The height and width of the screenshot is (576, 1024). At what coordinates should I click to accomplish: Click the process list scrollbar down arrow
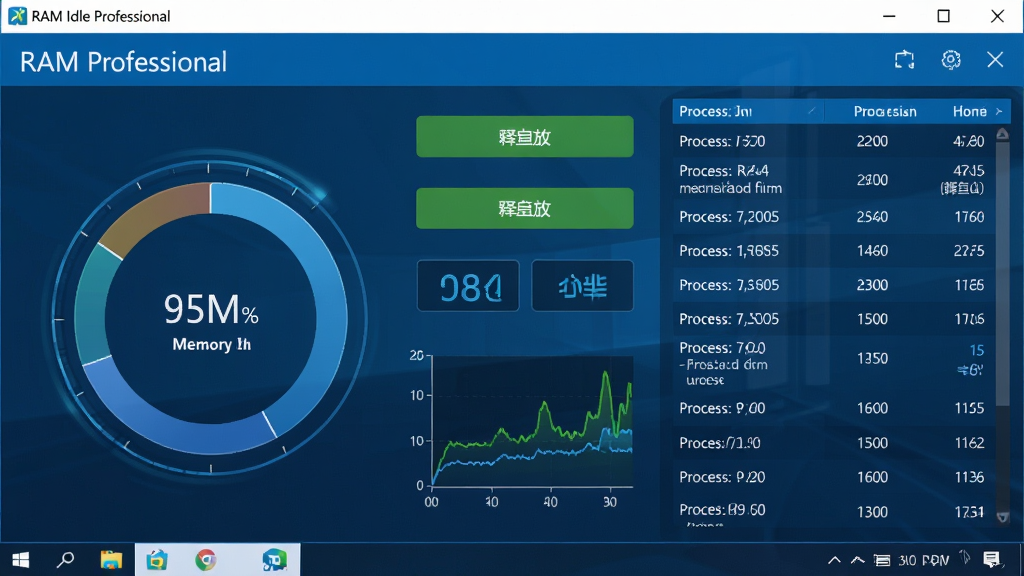[x=1003, y=517]
